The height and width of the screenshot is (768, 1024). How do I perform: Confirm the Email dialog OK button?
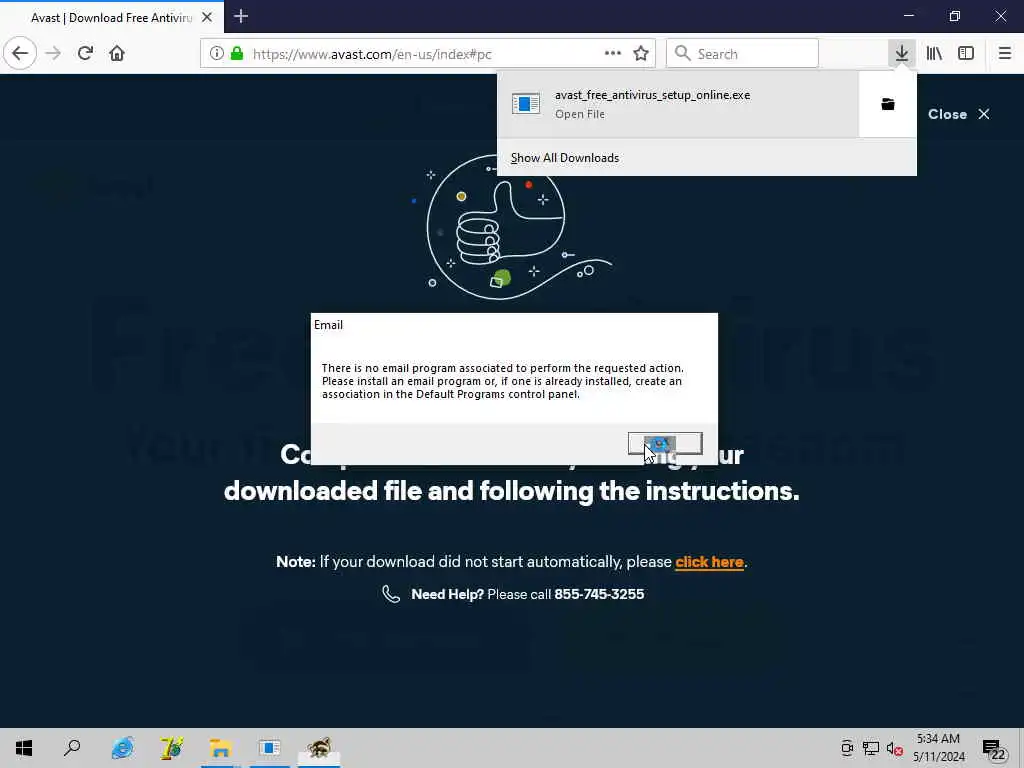coord(665,443)
